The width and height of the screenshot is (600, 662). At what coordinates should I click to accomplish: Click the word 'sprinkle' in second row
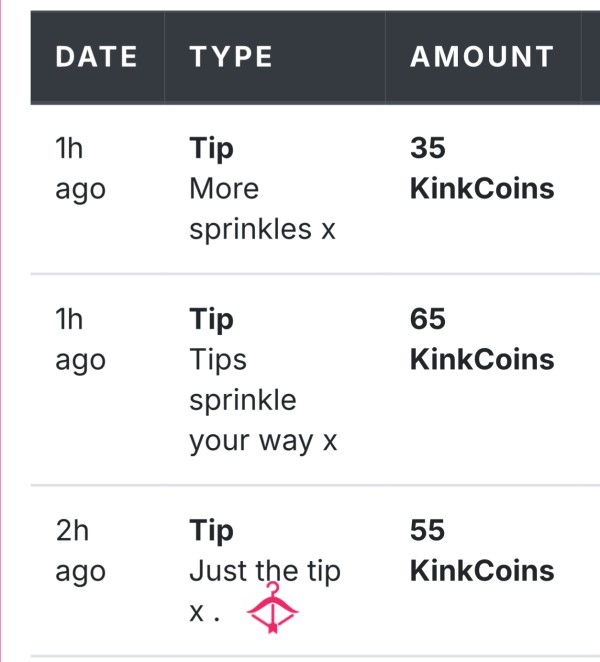tap(243, 401)
